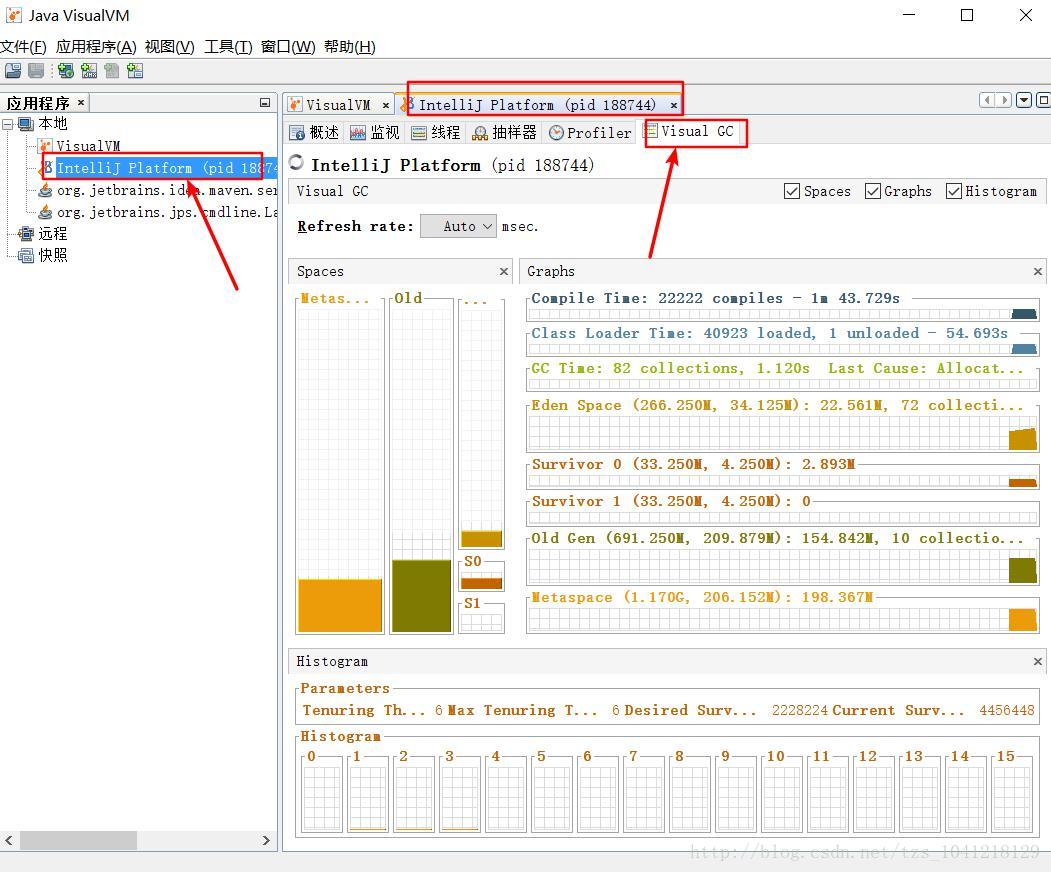
Task: Select the 快照 tree node
Action: 53,255
